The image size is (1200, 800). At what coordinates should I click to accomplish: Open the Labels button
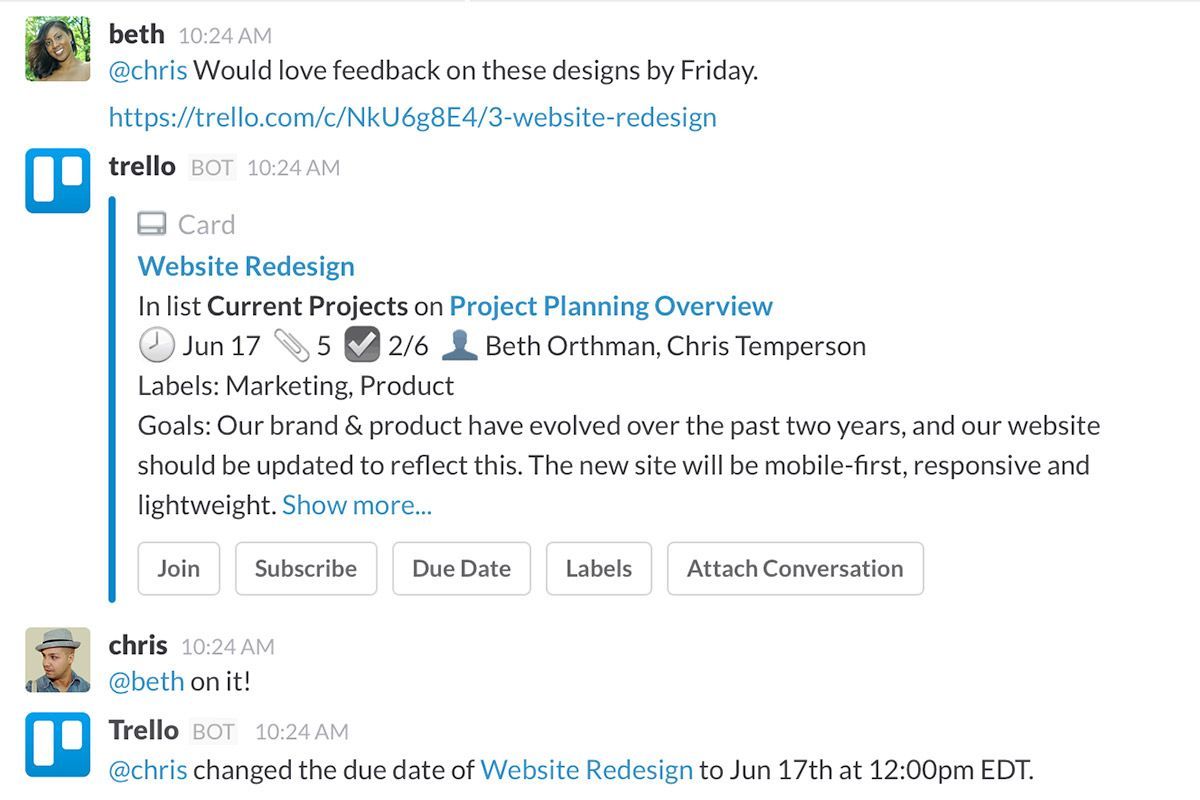click(598, 568)
